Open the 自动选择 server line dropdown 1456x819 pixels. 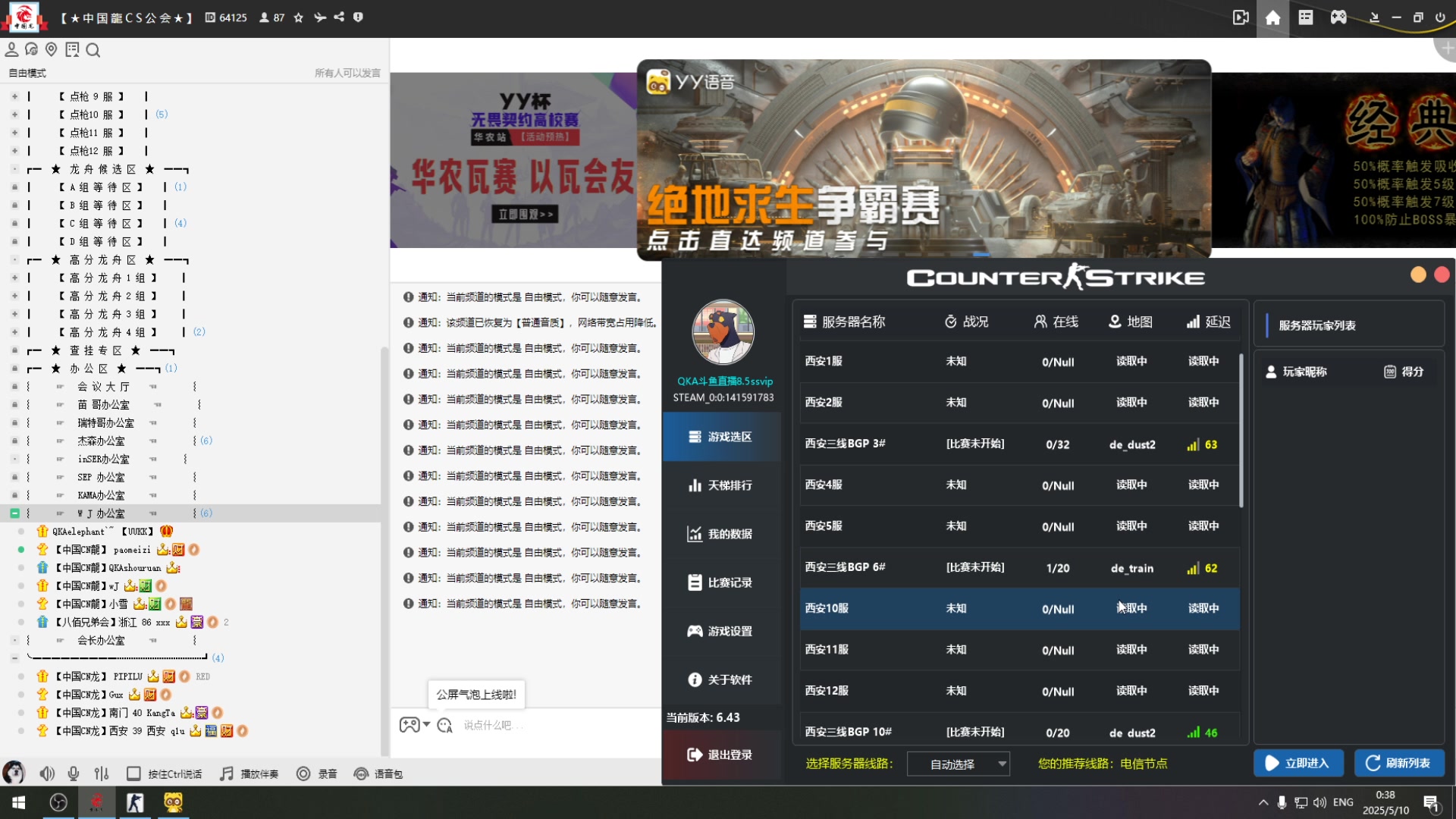click(959, 764)
